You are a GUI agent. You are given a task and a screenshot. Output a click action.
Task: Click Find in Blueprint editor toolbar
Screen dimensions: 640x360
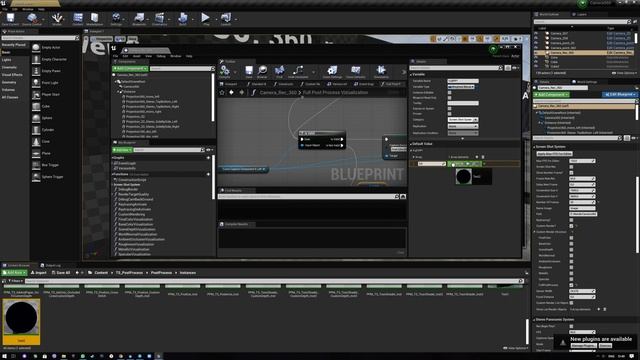pyautogui.click(x=280, y=71)
